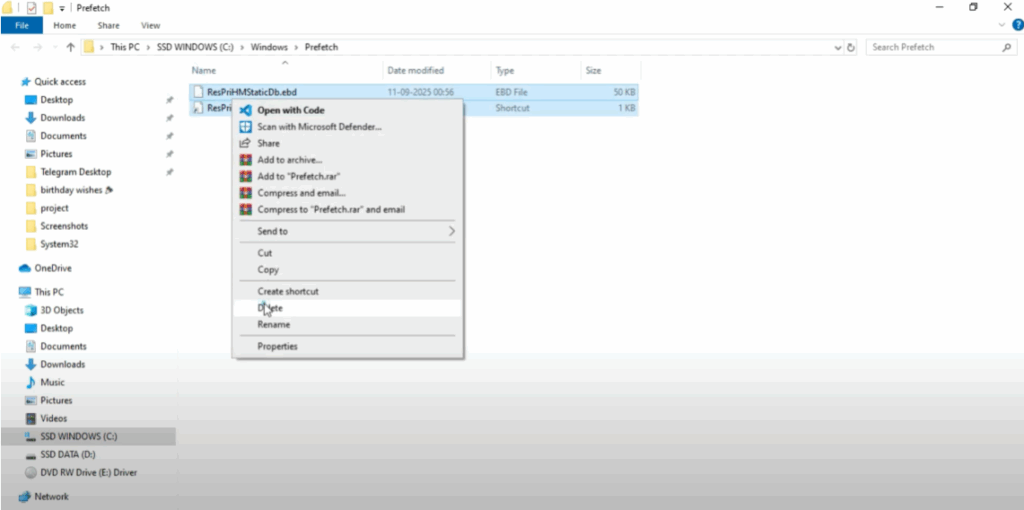Choose Properties in the context menu
The height and width of the screenshot is (510, 1024).
click(x=277, y=346)
